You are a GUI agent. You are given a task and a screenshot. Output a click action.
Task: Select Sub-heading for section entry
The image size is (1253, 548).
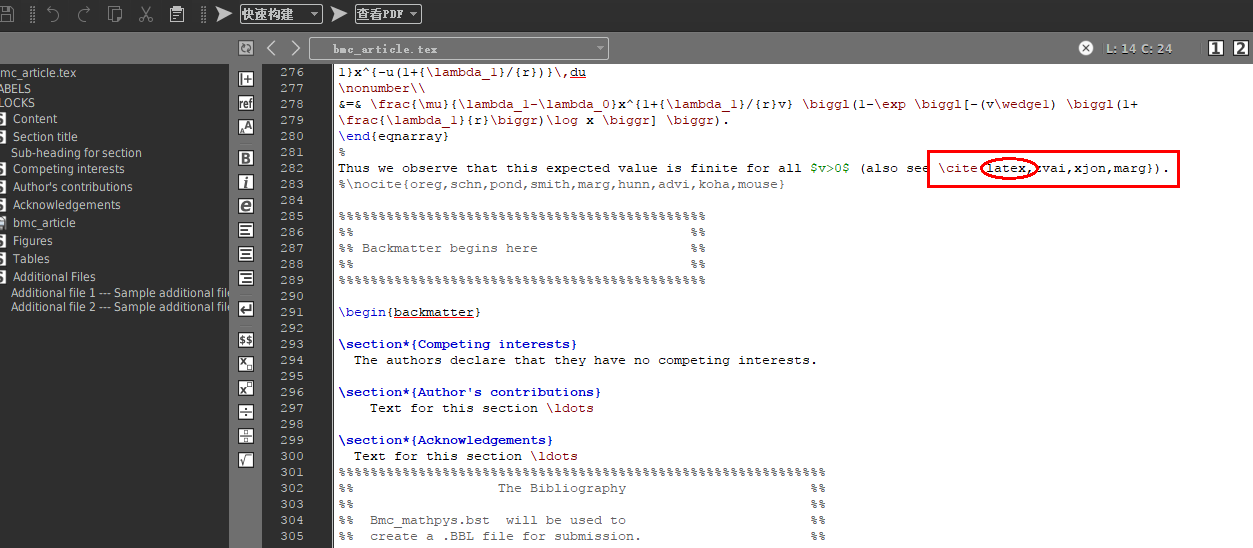pos(76,153)
